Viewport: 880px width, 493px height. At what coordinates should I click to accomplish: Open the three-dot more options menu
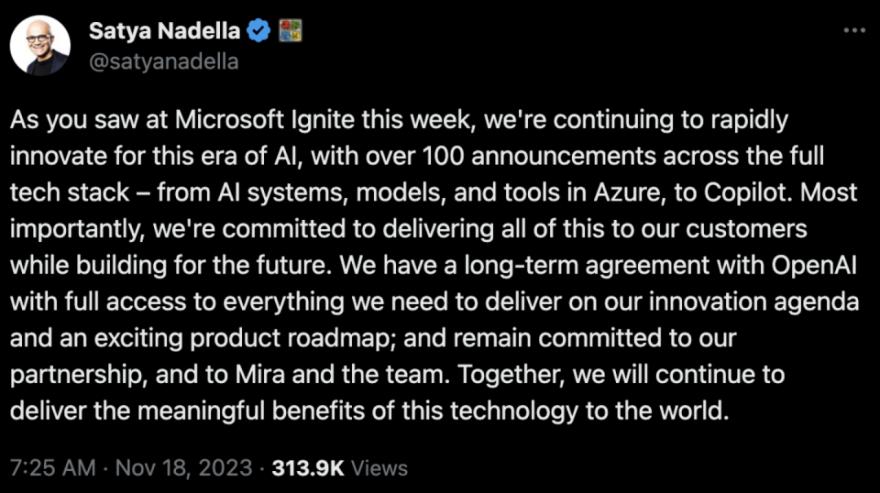854,30
